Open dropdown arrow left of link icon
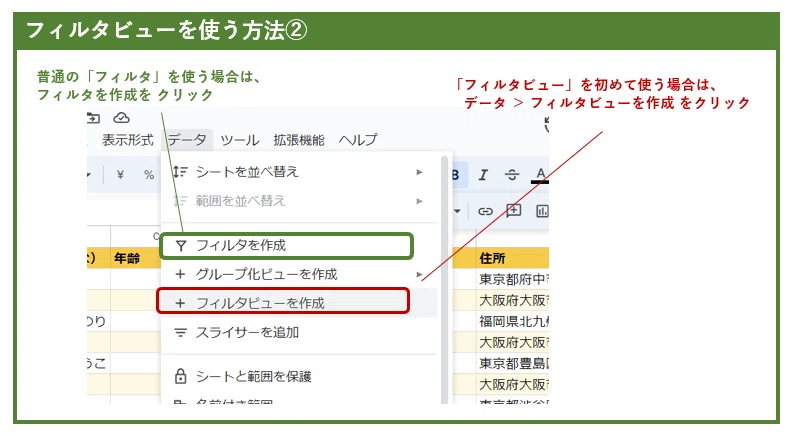 click(x=457, y=211)
